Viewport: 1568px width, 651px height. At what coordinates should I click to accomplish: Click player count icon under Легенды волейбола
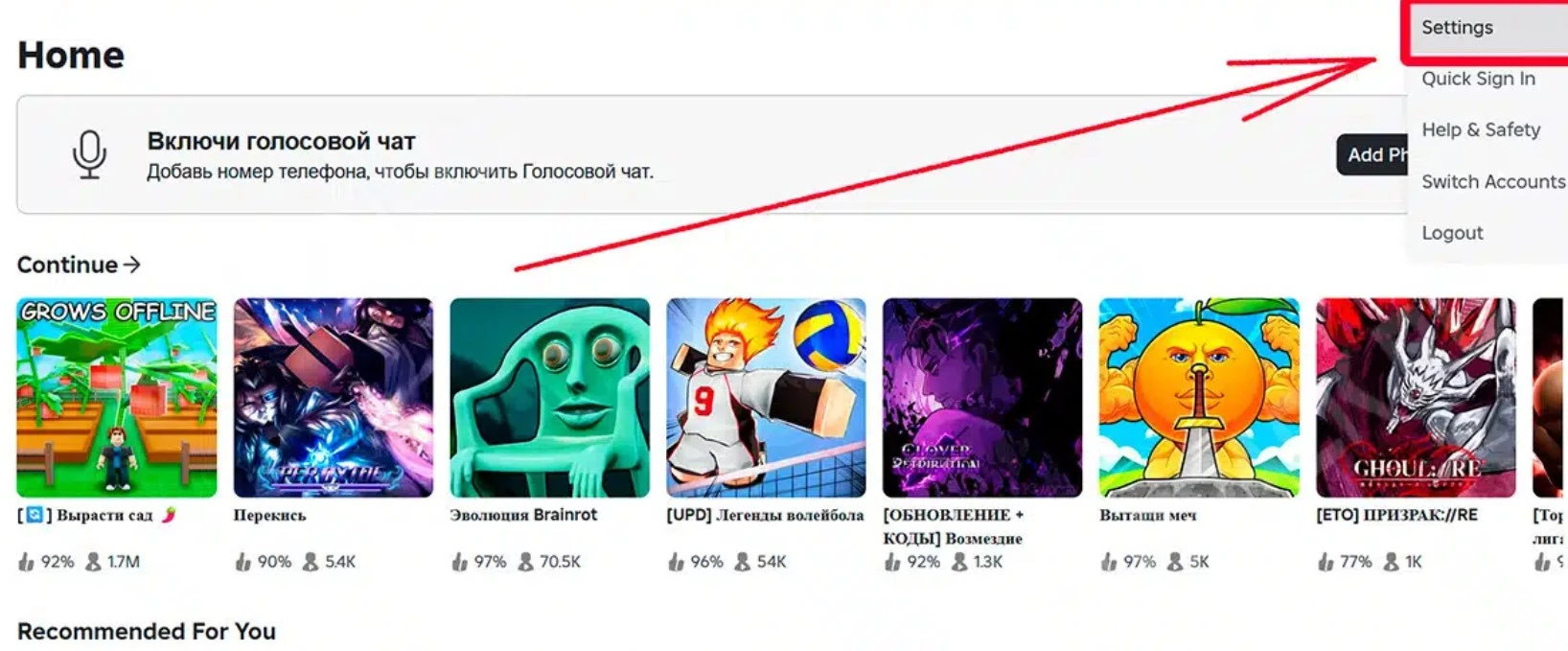pyautogui.click(x=742, y=562)
